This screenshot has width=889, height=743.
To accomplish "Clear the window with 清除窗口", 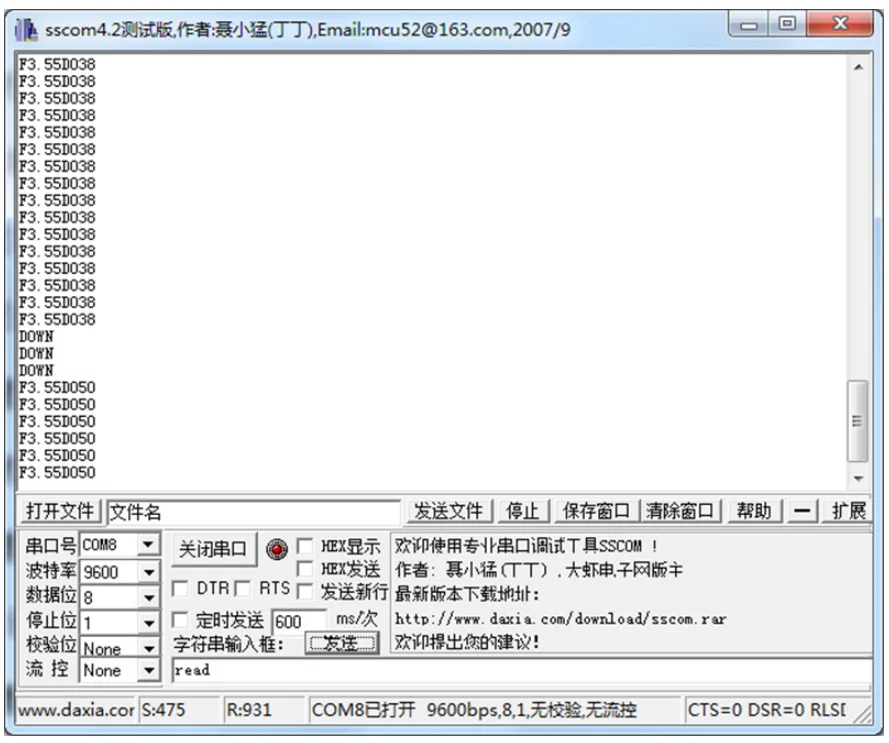I will pos(680,511).
